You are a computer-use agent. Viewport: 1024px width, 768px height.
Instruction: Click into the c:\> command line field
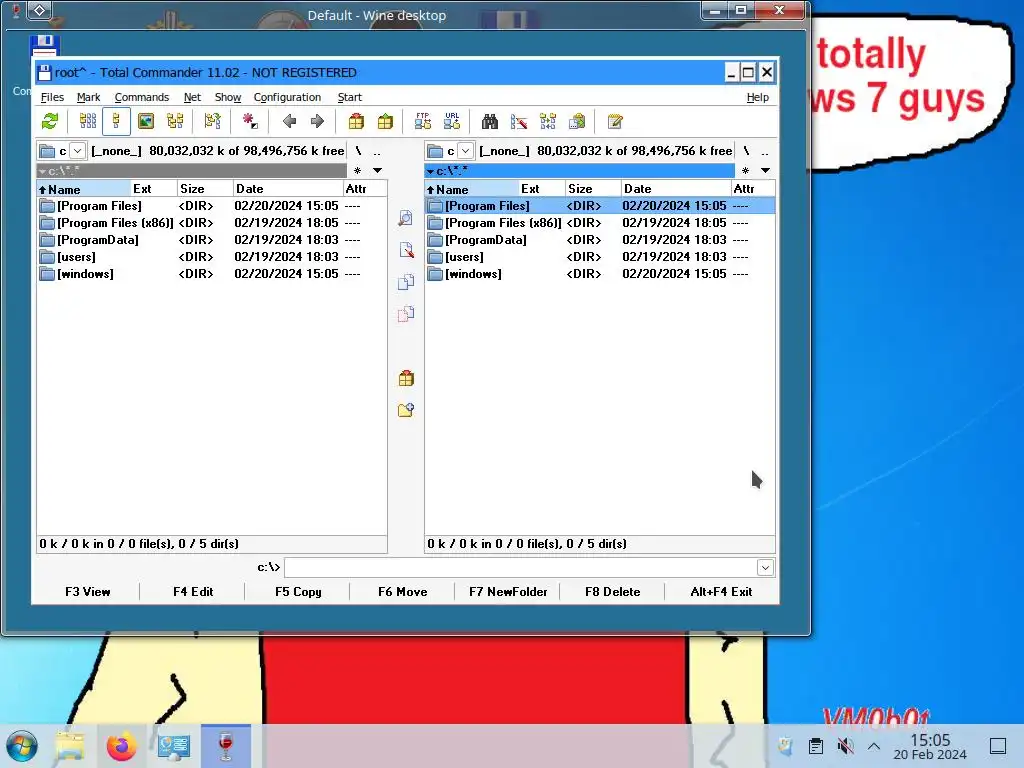tap(520, 568)
